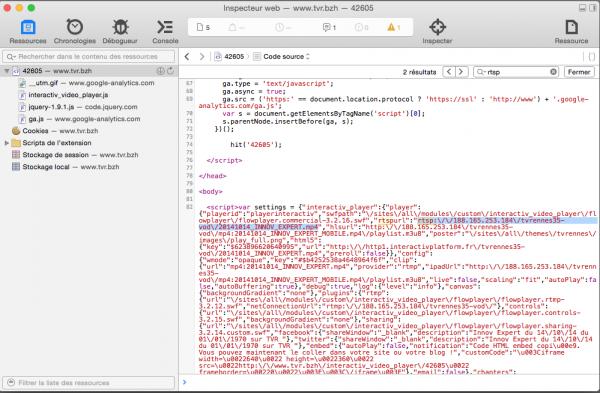Open Cookies — www.tvr.bzh item
This screenshot has width=600, height=393.
click(55, 131)
